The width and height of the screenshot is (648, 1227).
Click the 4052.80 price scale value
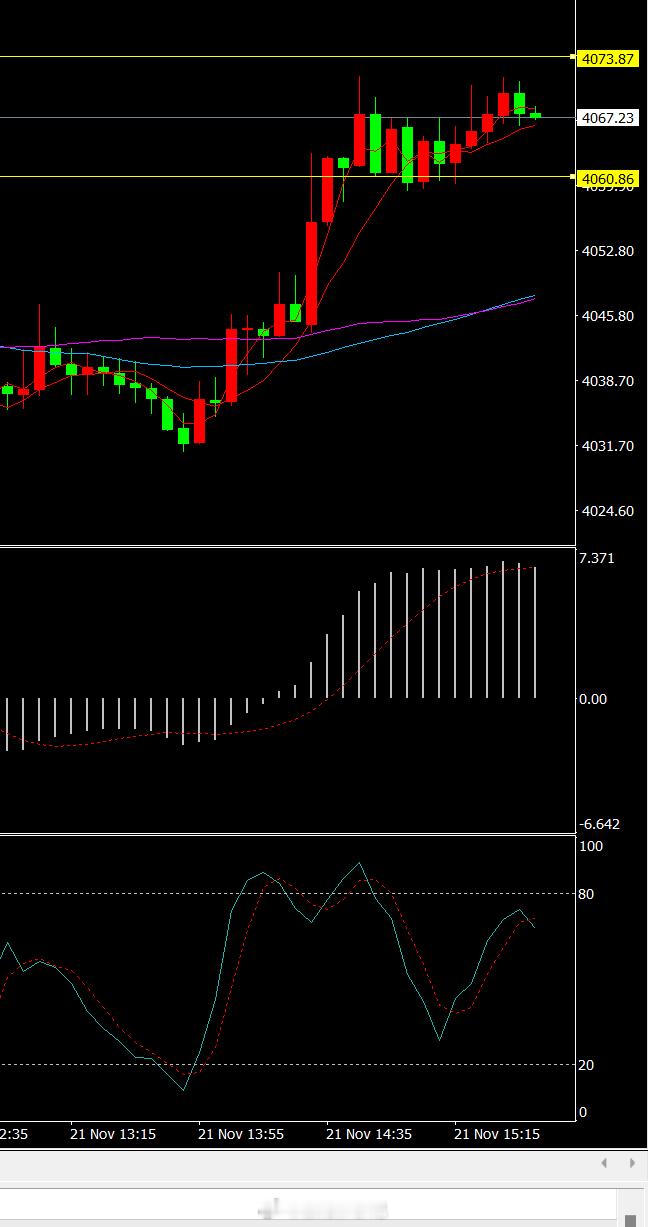pos(607,251)
